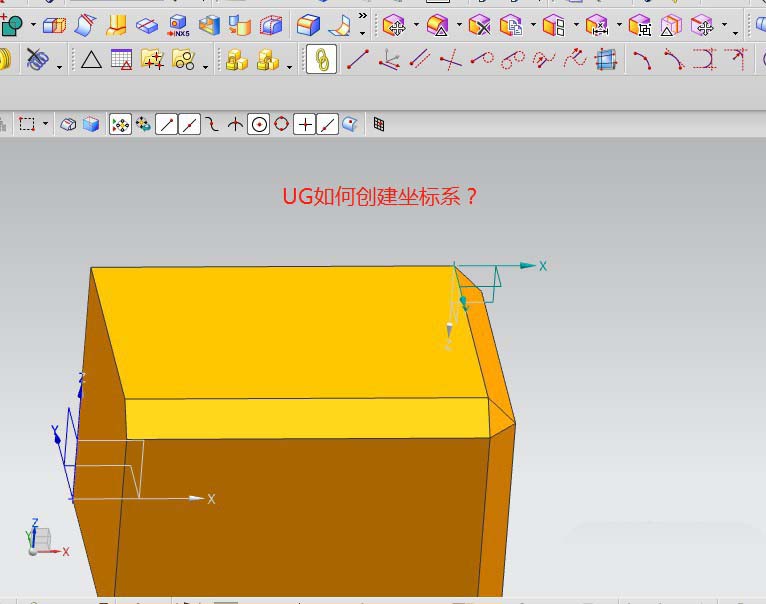Open the Unite boolean dropdown arrow
Image resolution: width=766 pixels, height=604 pixels.
click(x=33, y=24)
